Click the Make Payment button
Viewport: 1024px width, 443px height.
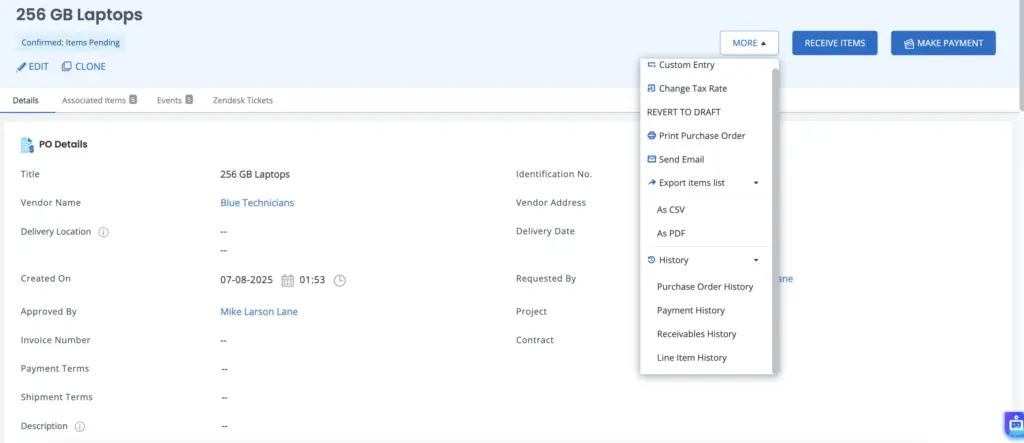[943, 43]
